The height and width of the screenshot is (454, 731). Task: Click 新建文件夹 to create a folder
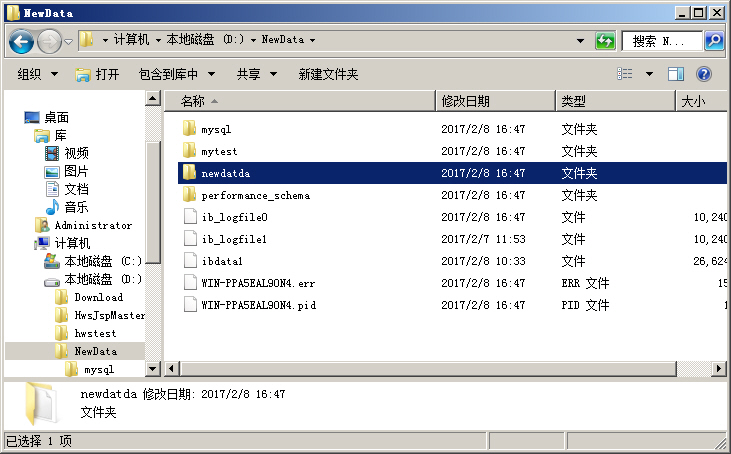coord(328,74)
